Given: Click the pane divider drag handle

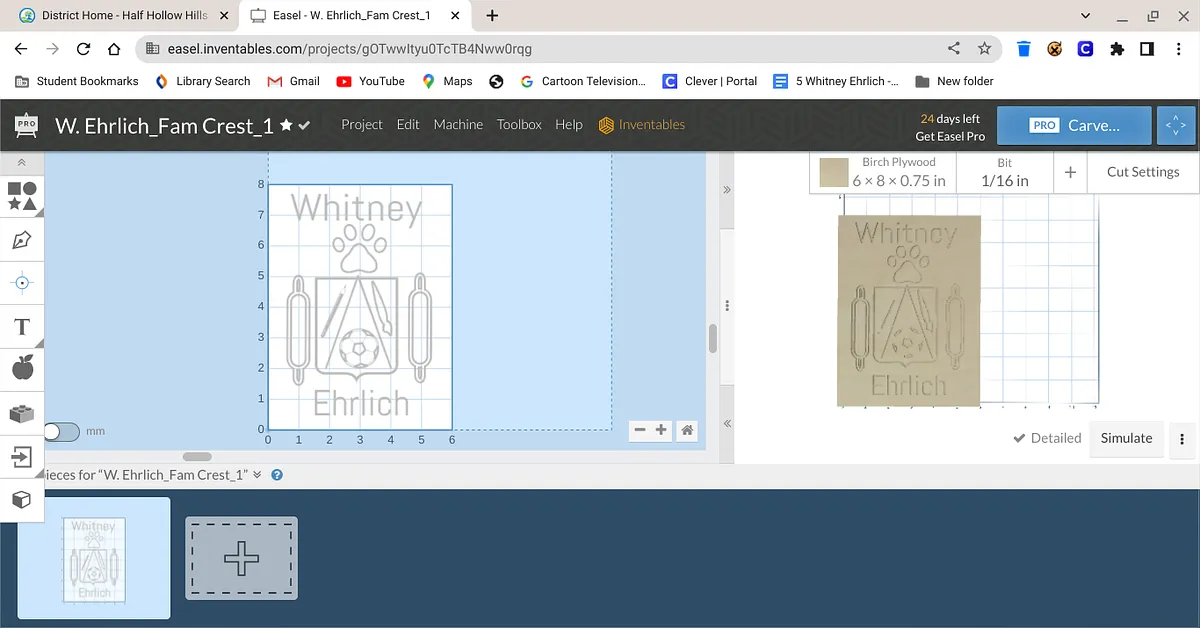Looking at the screenshot, I should (727, 306).
